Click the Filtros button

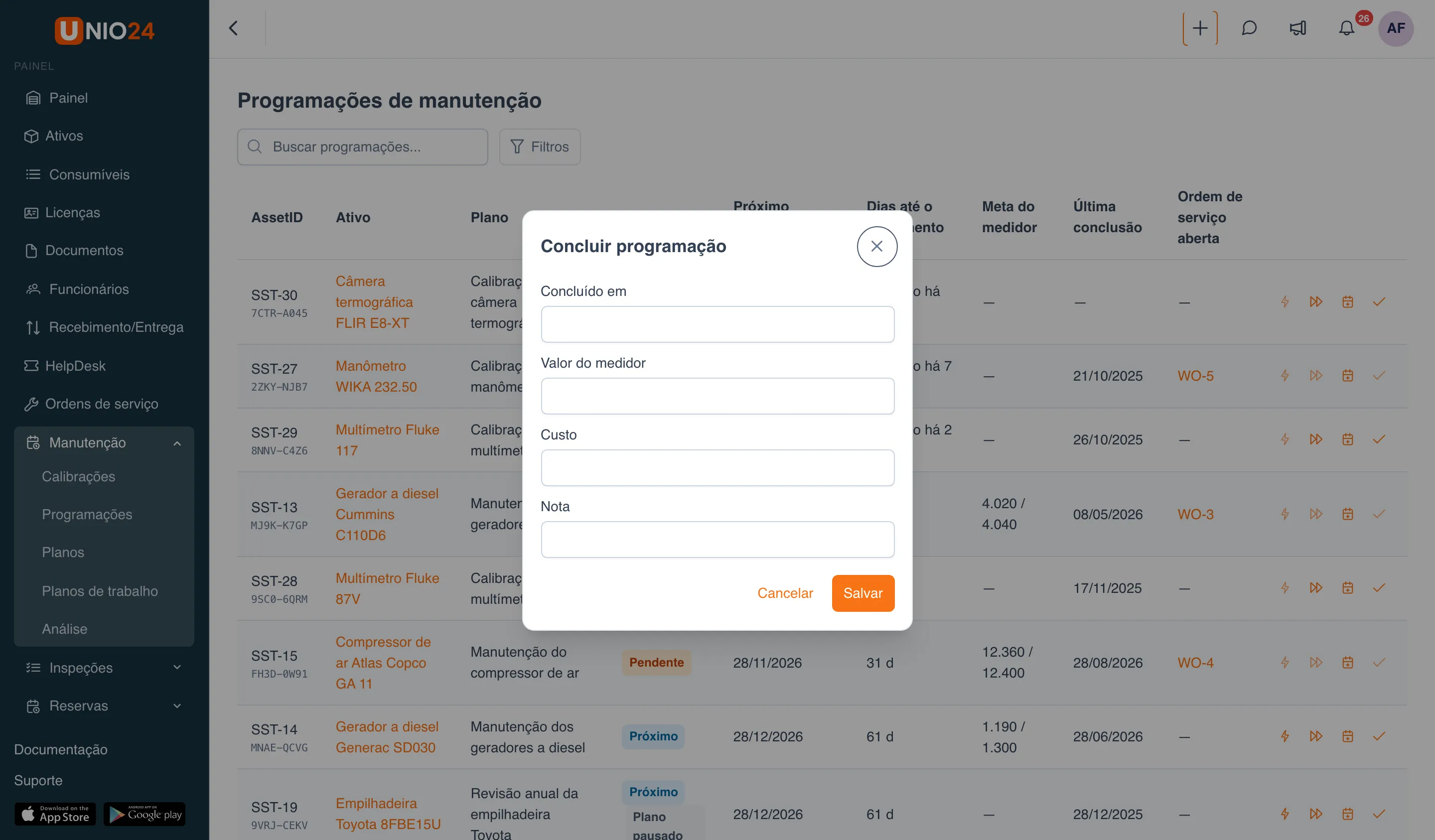539,147
